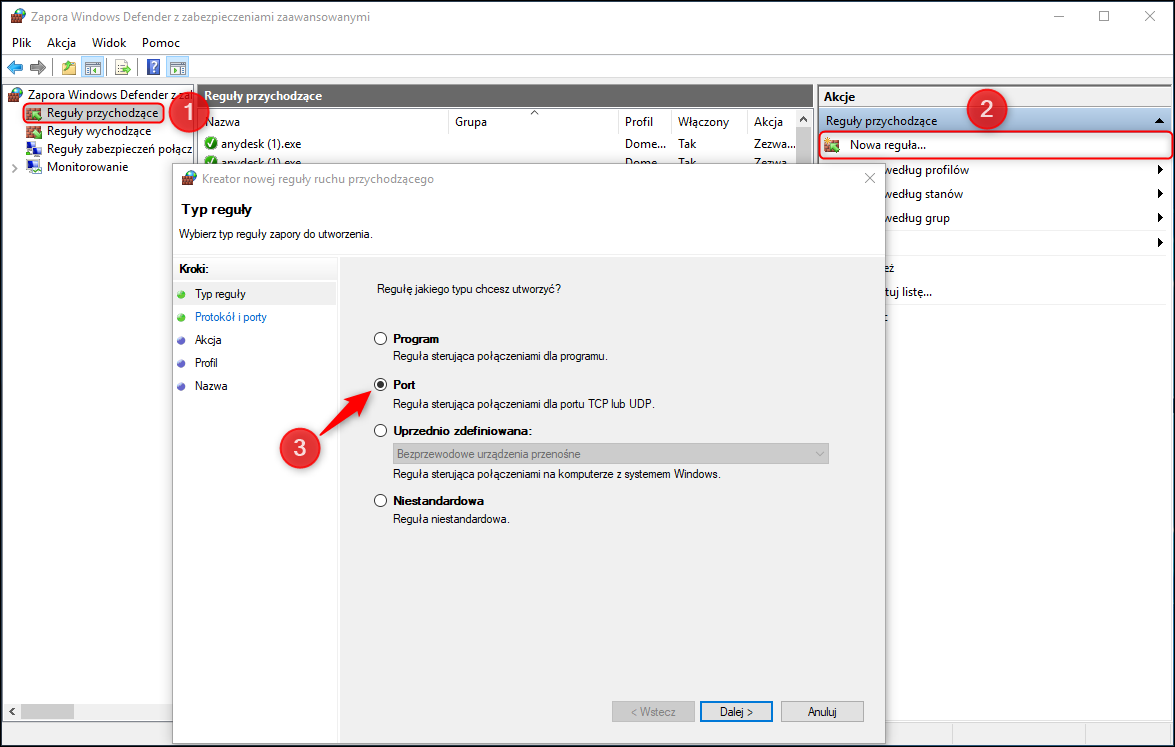Jump to the Protokół i porty step
This screenshot has width=1175, height=747.
231,317
